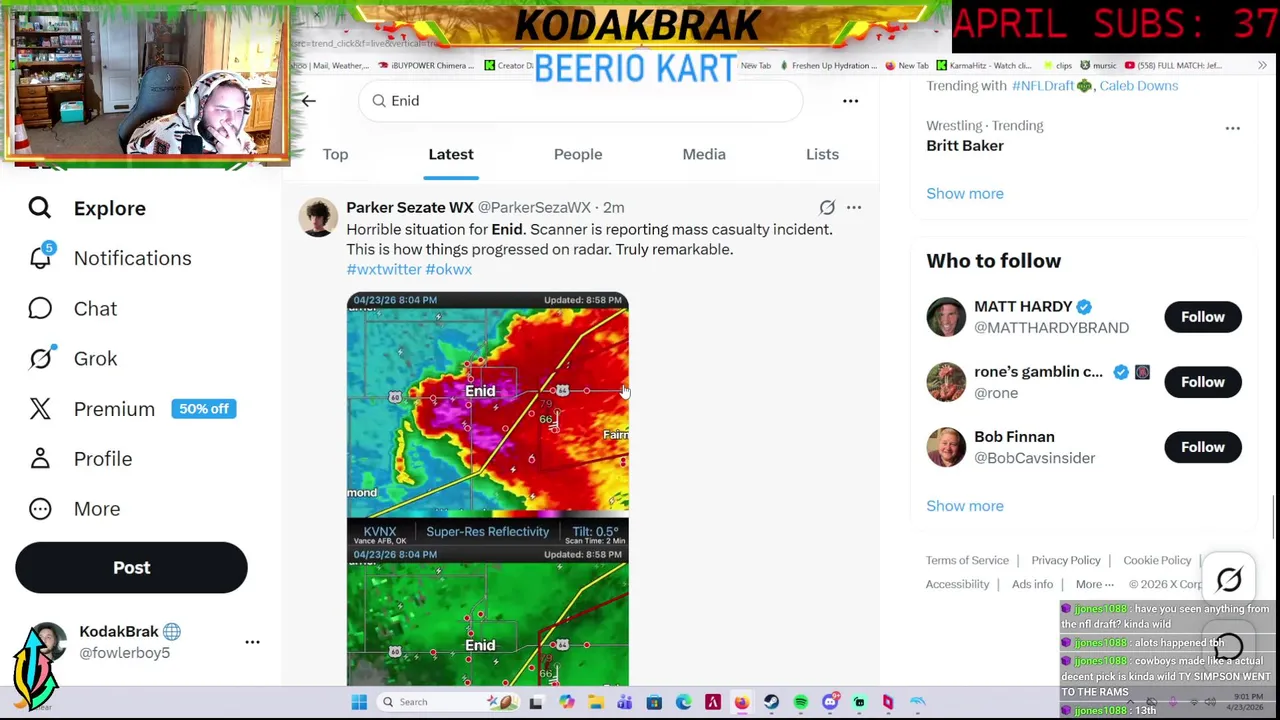This screenshot has height=720, width=1280.
Task: Open the Media tab
Action: (704, 154)
